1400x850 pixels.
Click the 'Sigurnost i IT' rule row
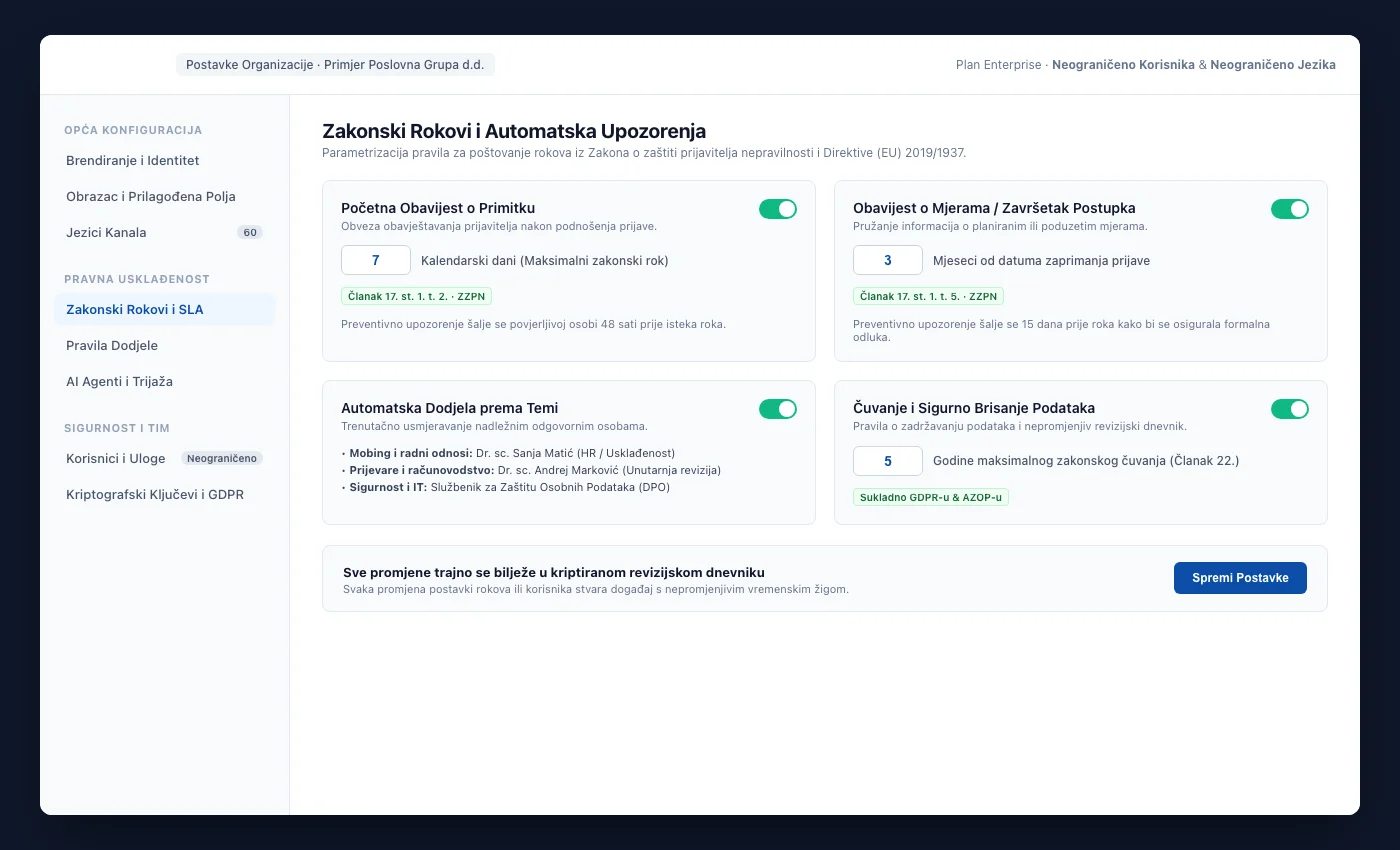[x=505, y=487]
